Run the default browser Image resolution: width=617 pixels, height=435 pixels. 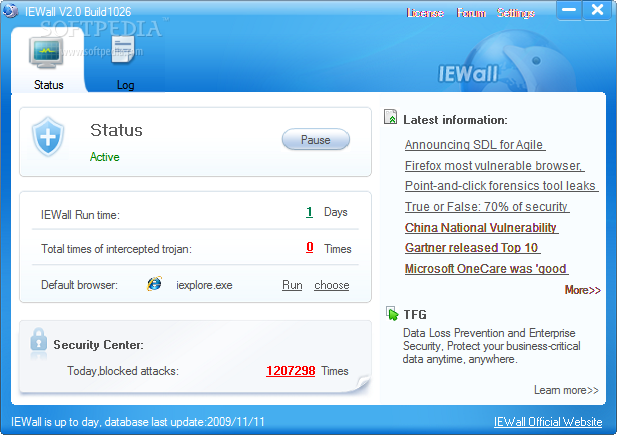click(x=292, y=285)
